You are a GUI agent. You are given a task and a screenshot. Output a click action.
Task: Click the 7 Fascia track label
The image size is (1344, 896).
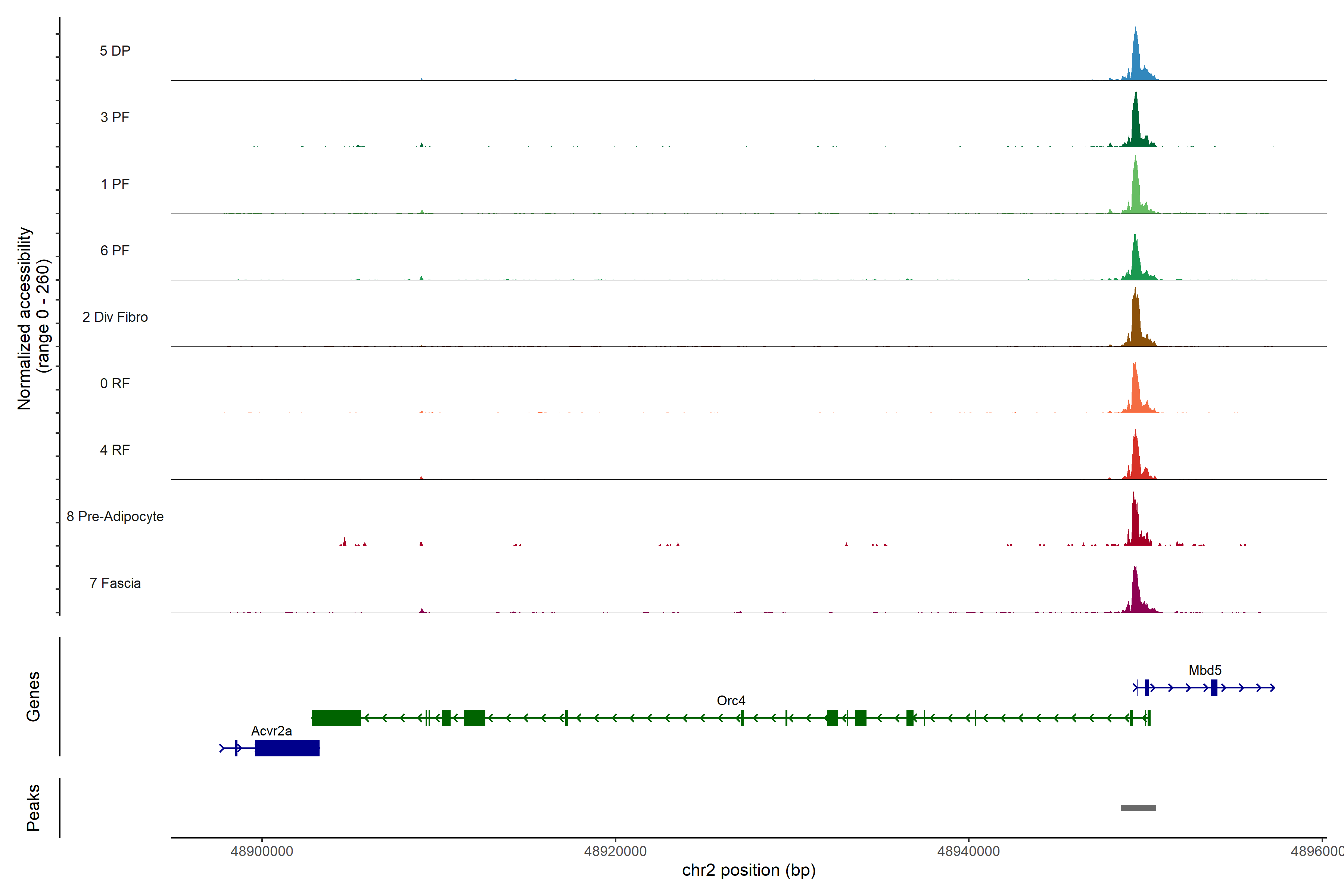pyautogui.click(x=115, y=584)
